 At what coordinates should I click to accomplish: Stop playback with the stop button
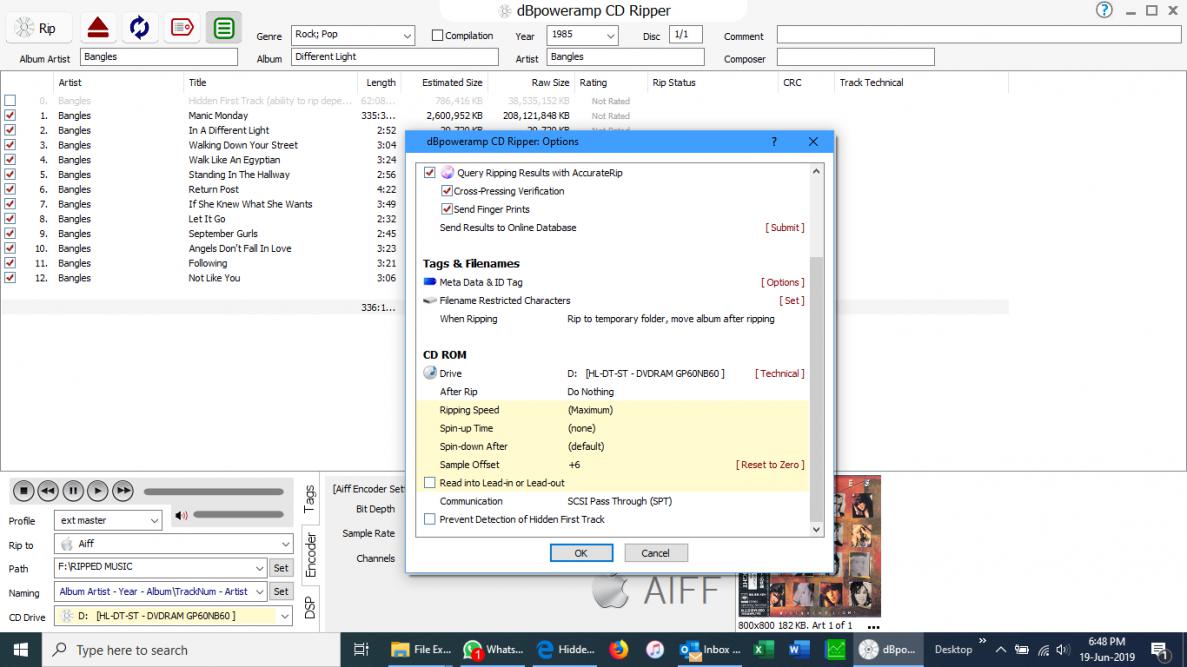(22, 491)
